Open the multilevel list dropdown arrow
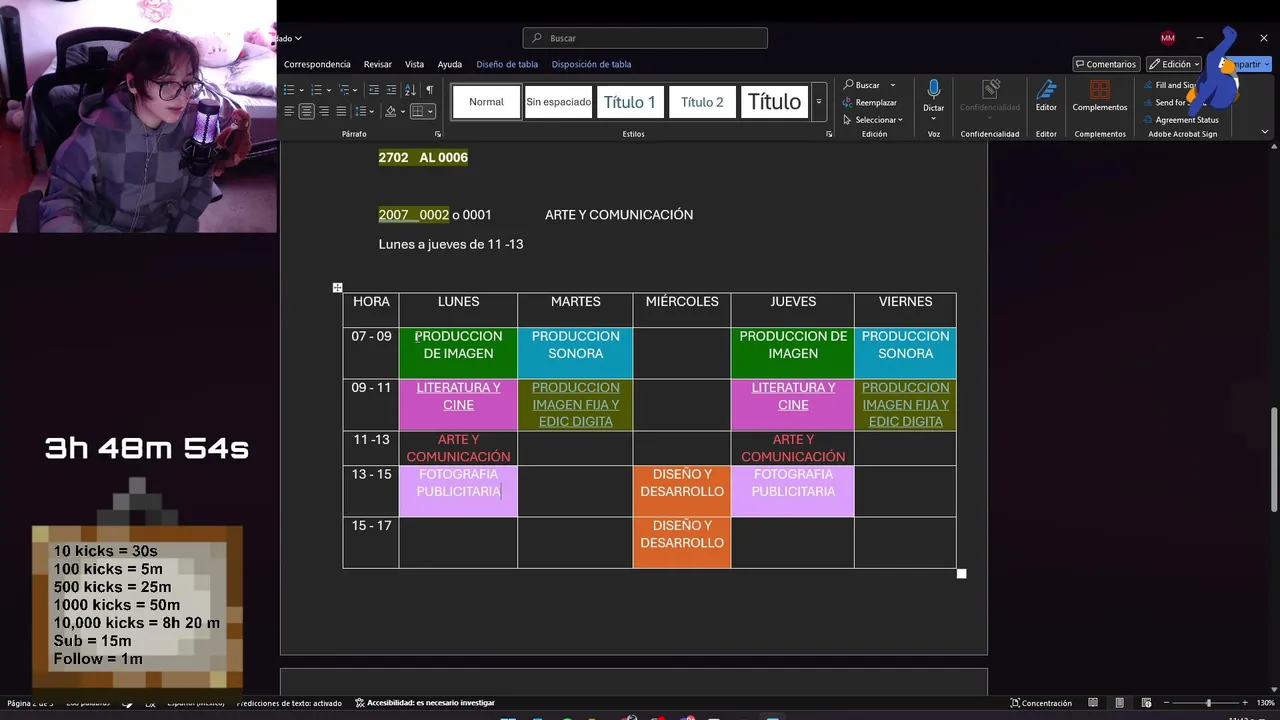The width and height of the screenshot is (1280, 720). pos(356,90)
